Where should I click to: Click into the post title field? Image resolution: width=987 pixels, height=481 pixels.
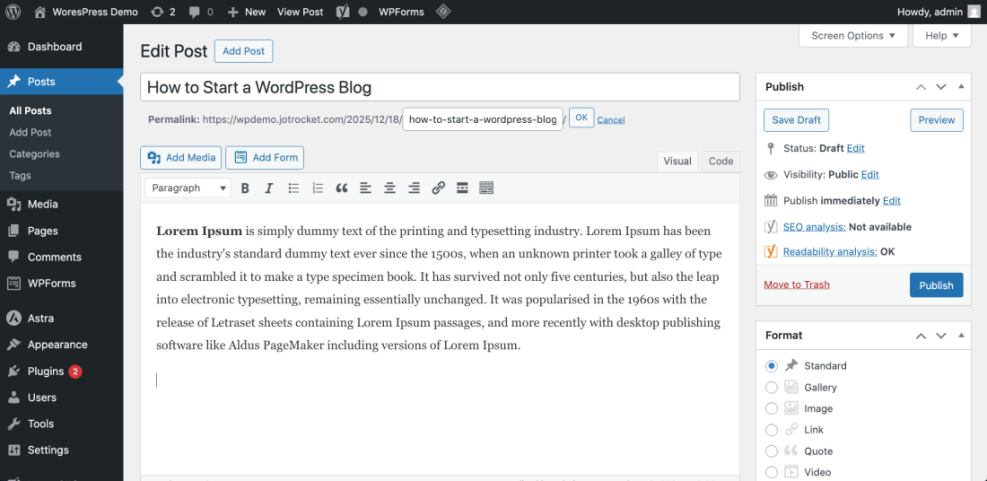click(x=439, y=87)
